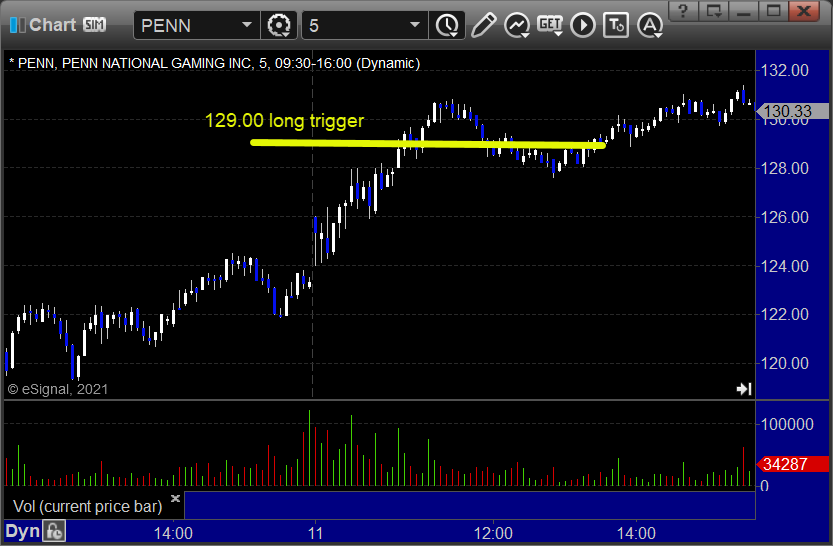Open the alerts A circle icon

(650, 25)
